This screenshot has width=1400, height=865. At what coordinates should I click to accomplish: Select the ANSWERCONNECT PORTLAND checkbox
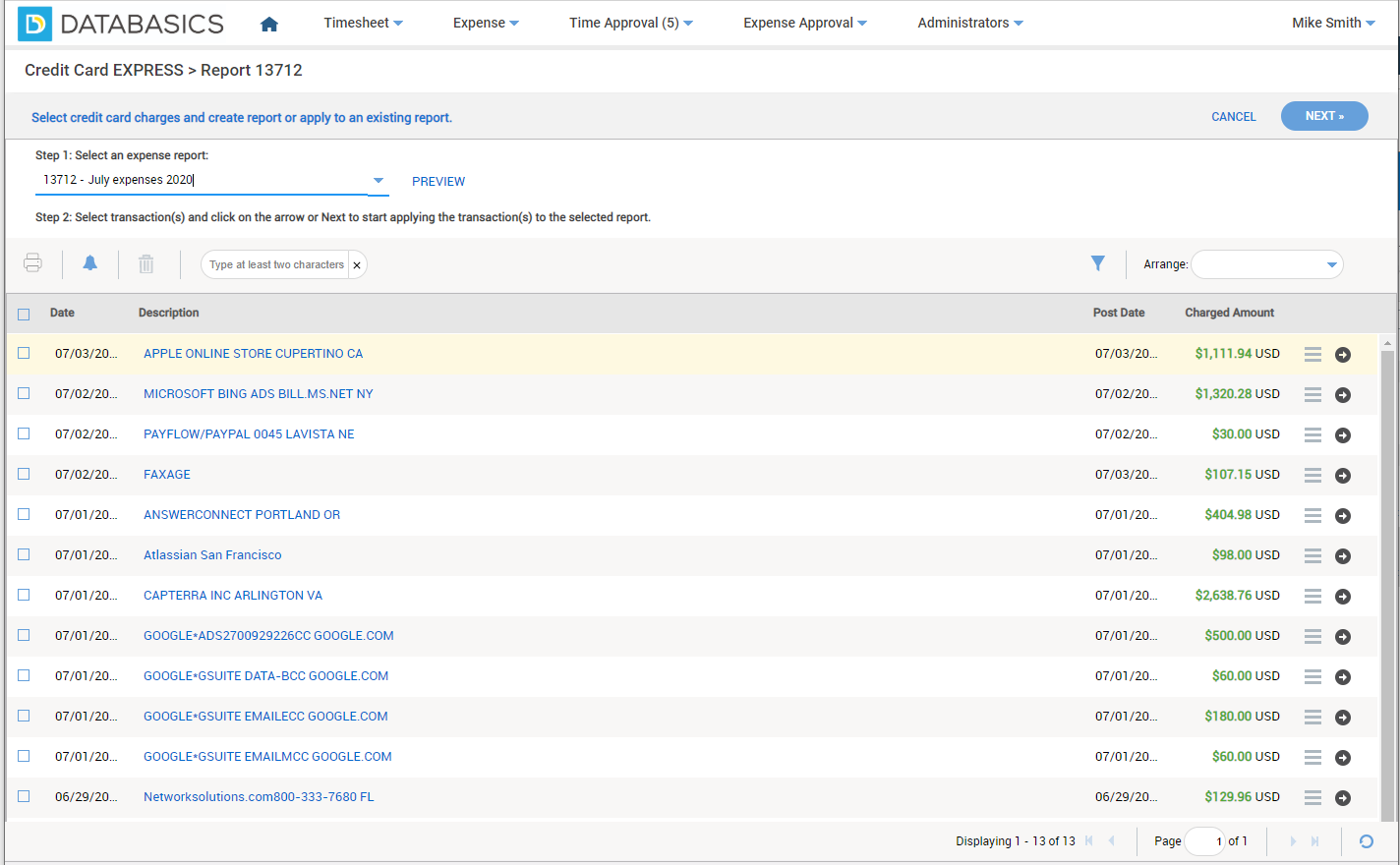[24, 514]
